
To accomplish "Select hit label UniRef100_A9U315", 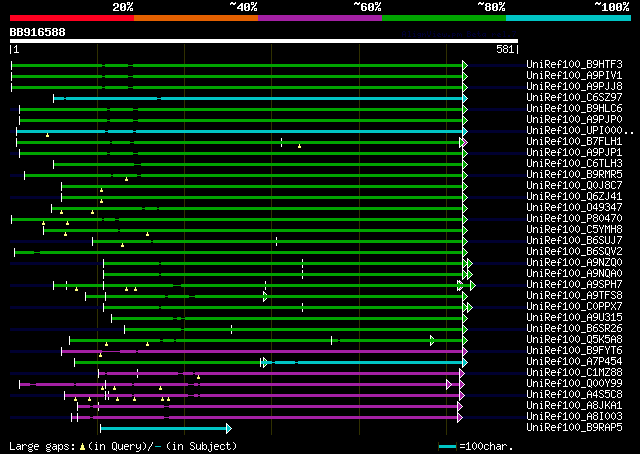I will click(574, 318).
